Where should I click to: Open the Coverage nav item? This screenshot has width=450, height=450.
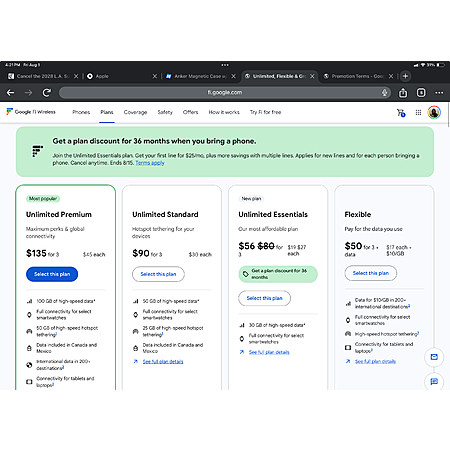tap(135, 112)
